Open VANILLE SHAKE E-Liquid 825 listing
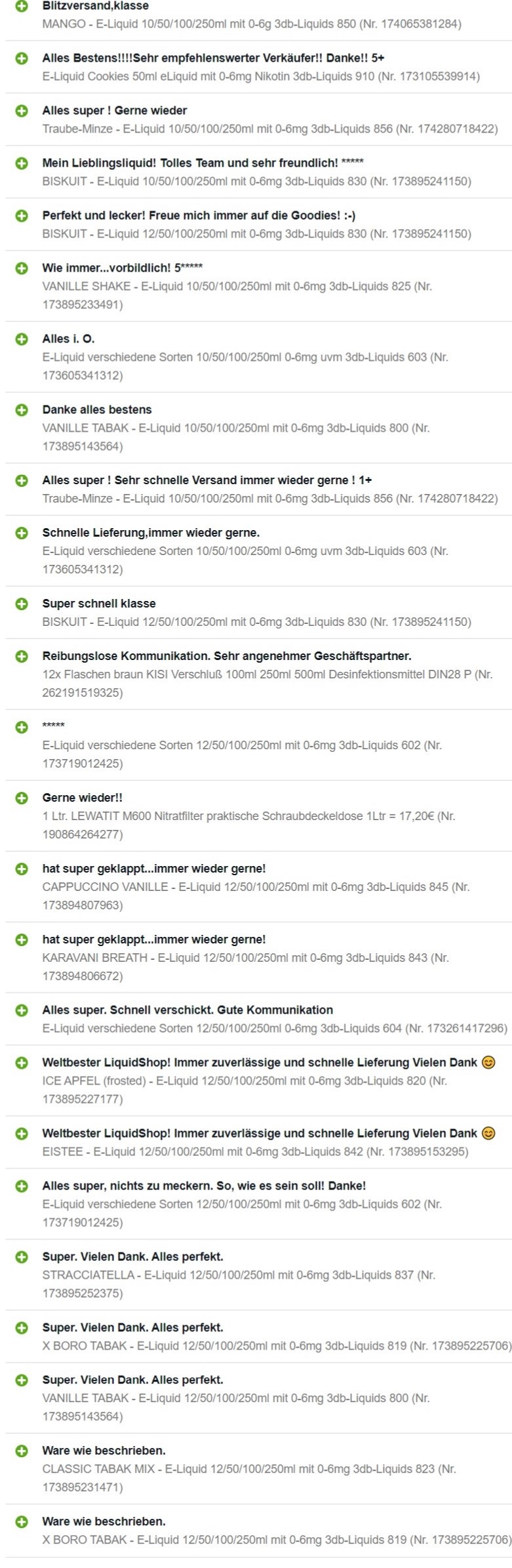This screenshot has width=512, height=1568. (x=237, y=295)
